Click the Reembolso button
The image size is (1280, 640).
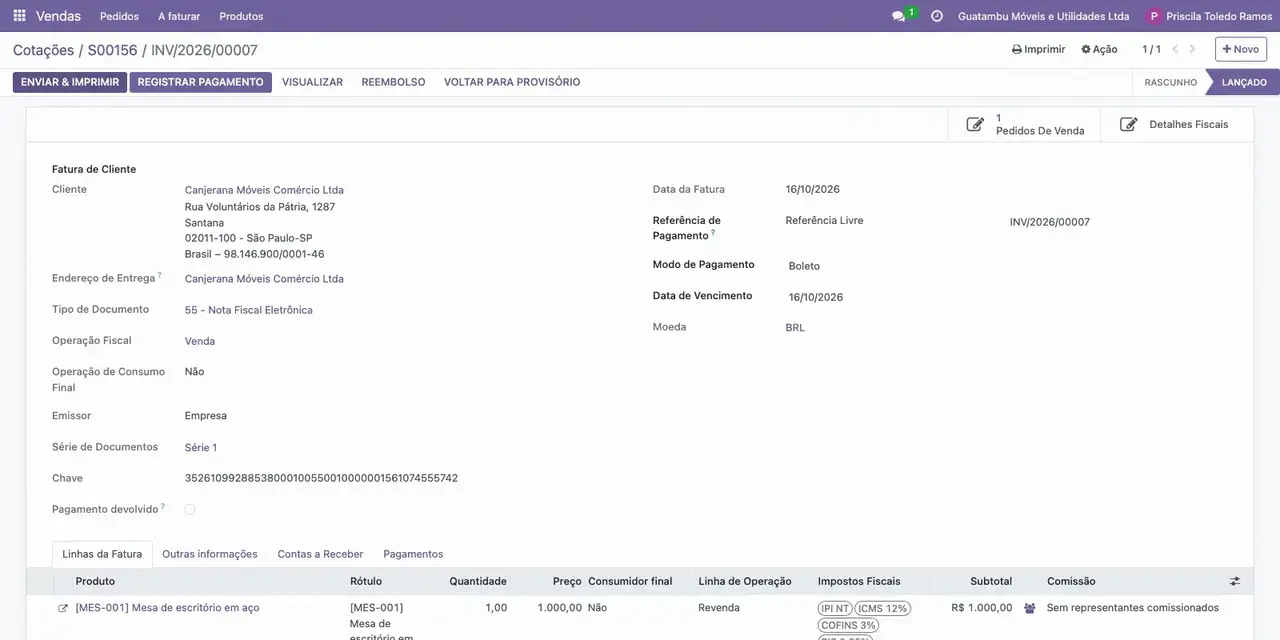[393, 82]
